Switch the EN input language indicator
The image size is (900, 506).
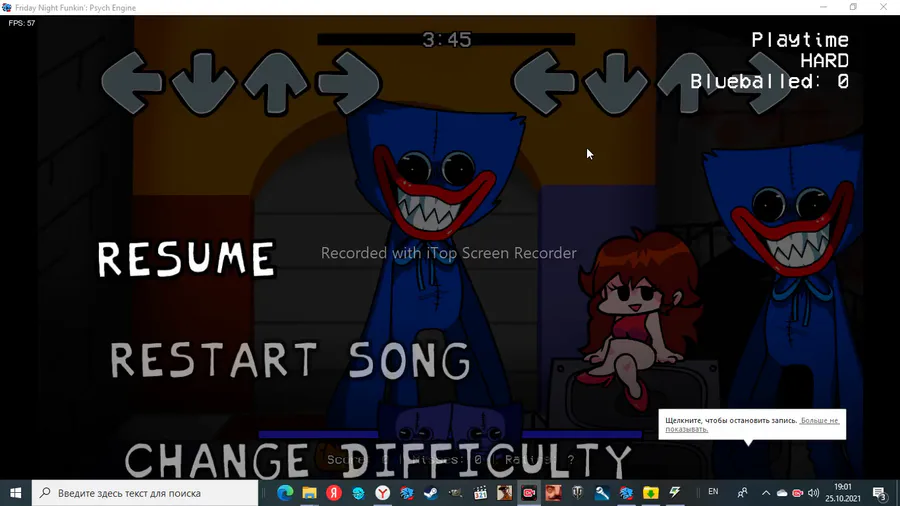(713, 492)
